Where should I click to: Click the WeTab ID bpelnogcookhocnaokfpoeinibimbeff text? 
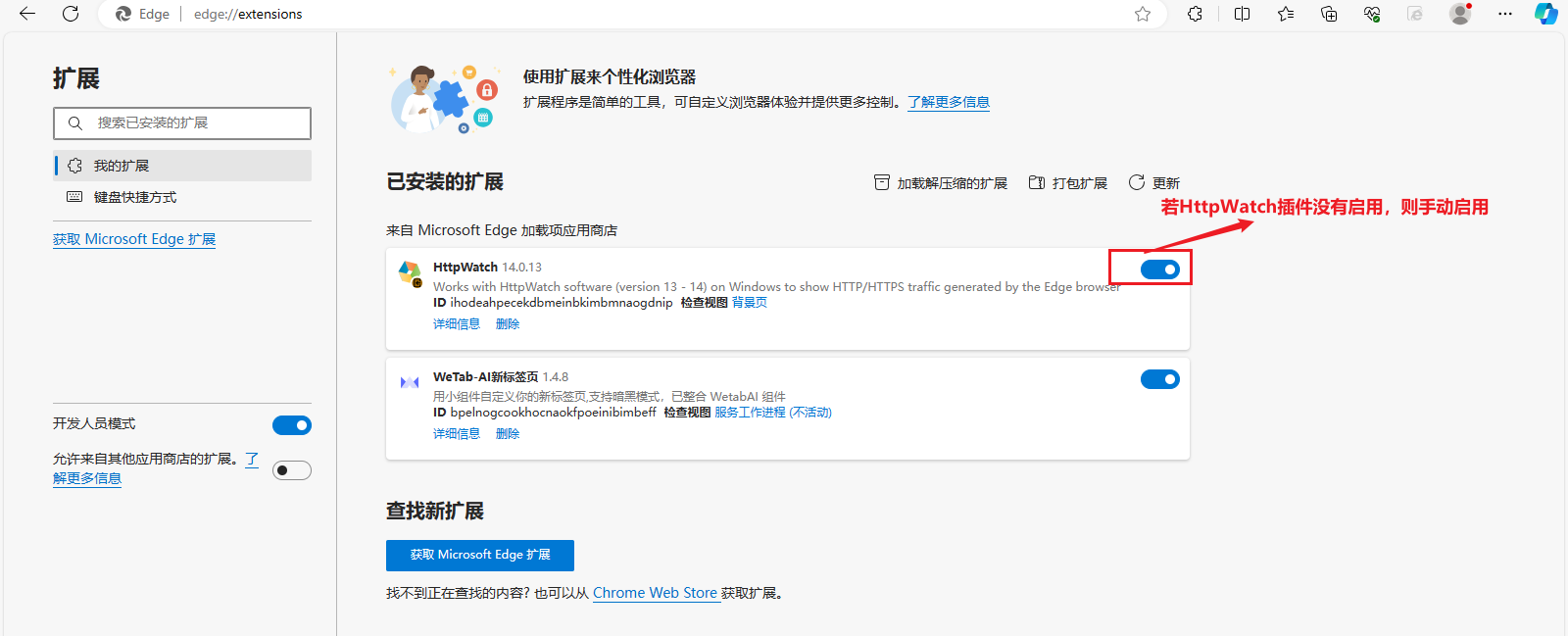tap(554, 413)
